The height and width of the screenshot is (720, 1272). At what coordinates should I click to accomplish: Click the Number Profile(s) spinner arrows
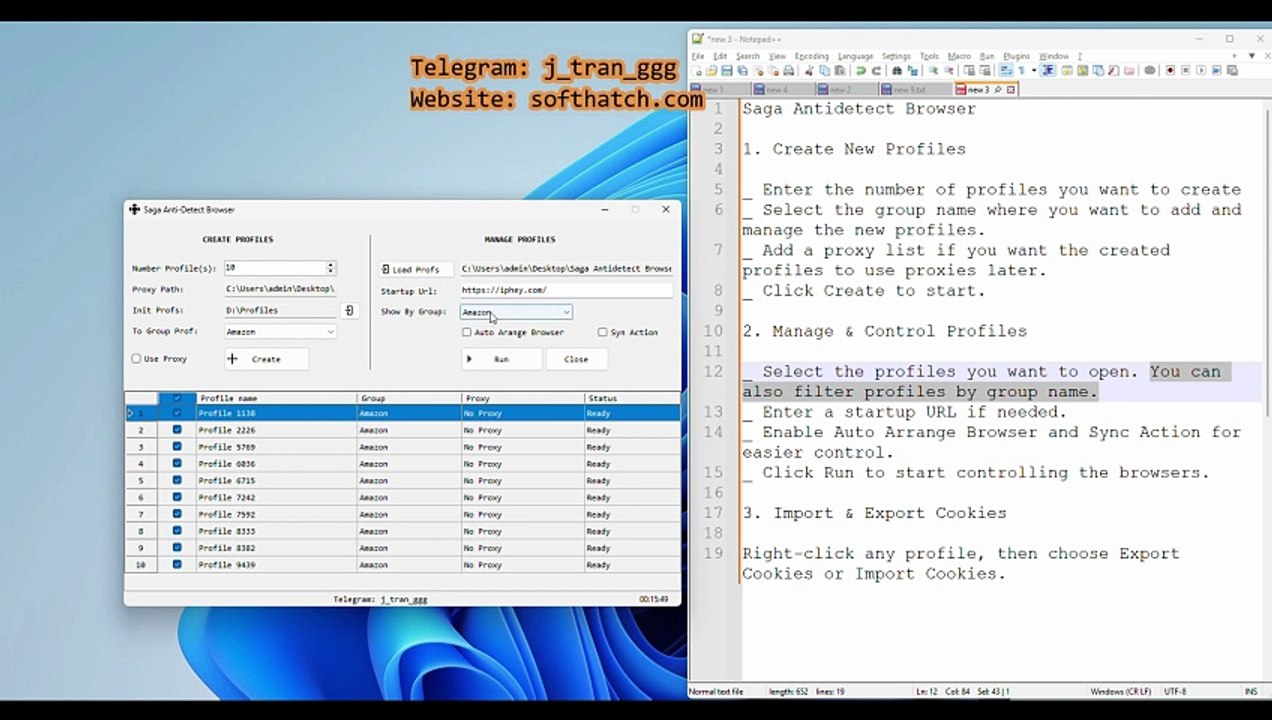tap(331, 268)
